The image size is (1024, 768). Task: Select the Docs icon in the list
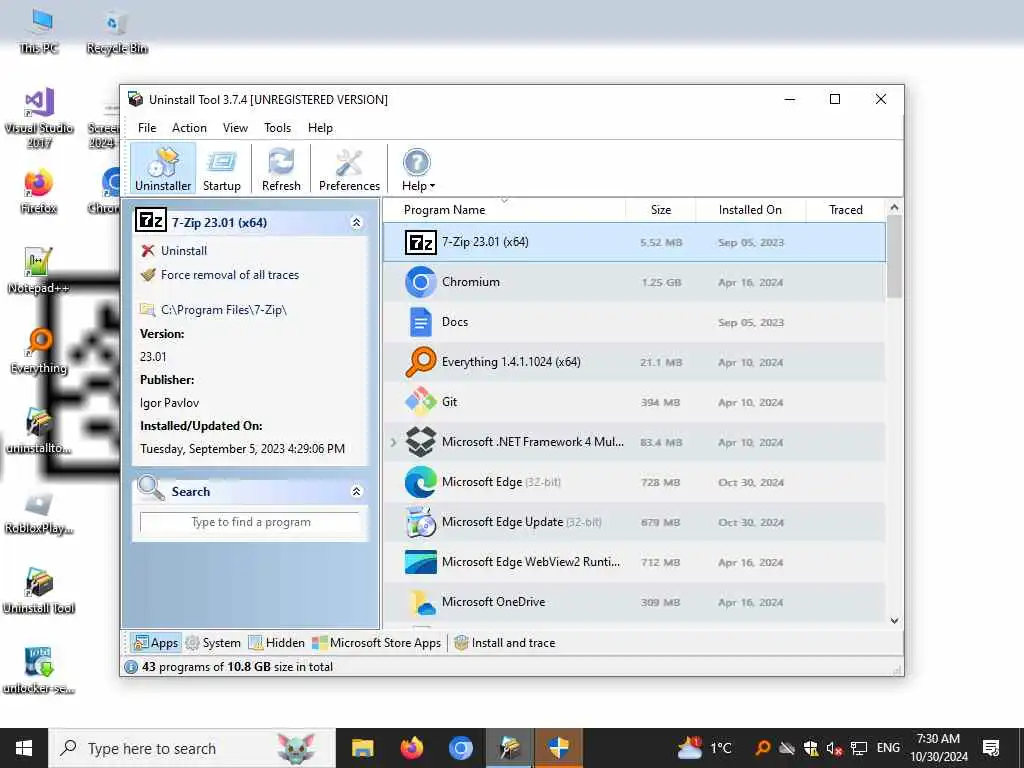coord(421,322)
